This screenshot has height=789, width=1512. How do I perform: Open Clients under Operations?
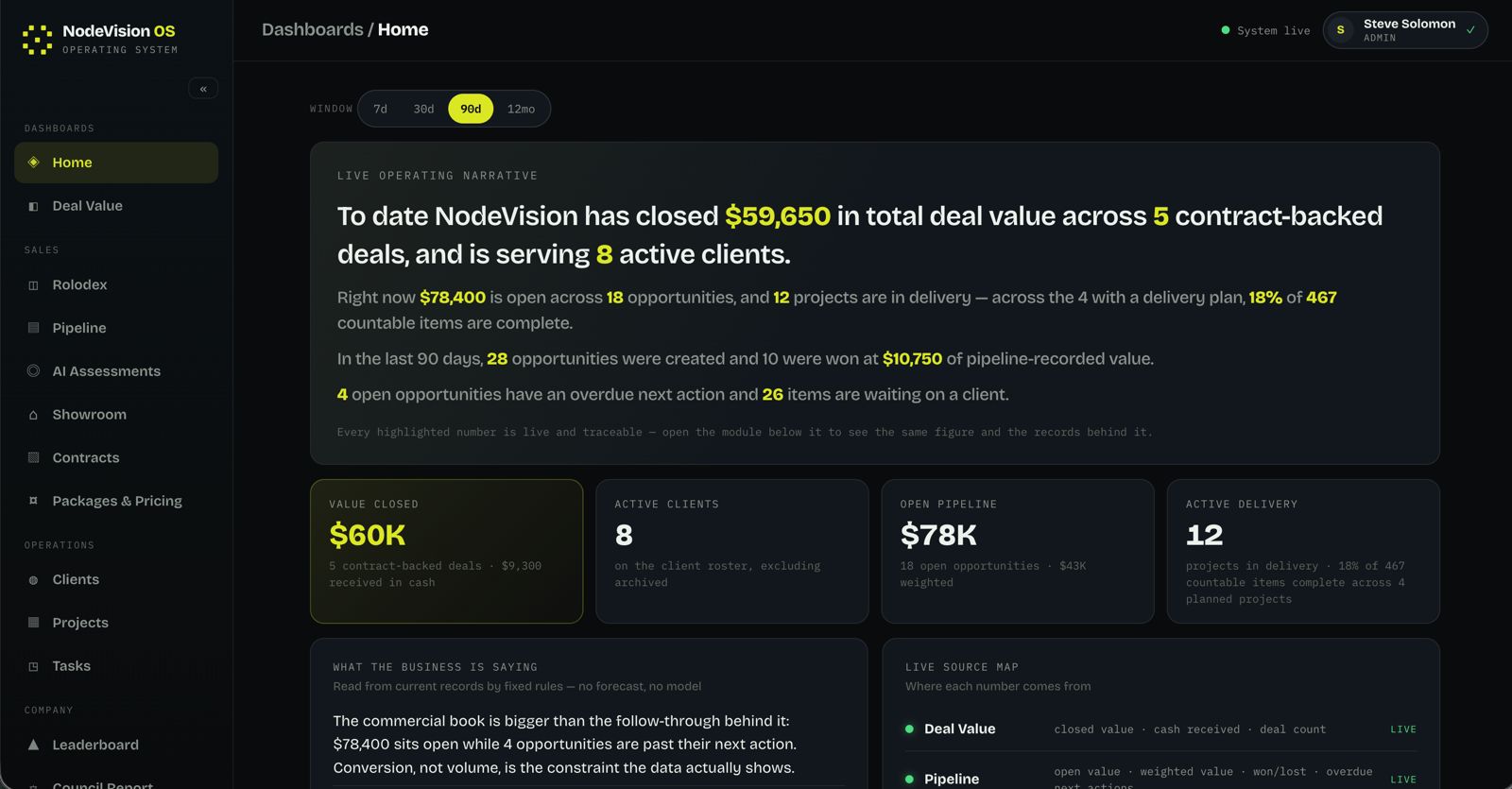[116, 580]
